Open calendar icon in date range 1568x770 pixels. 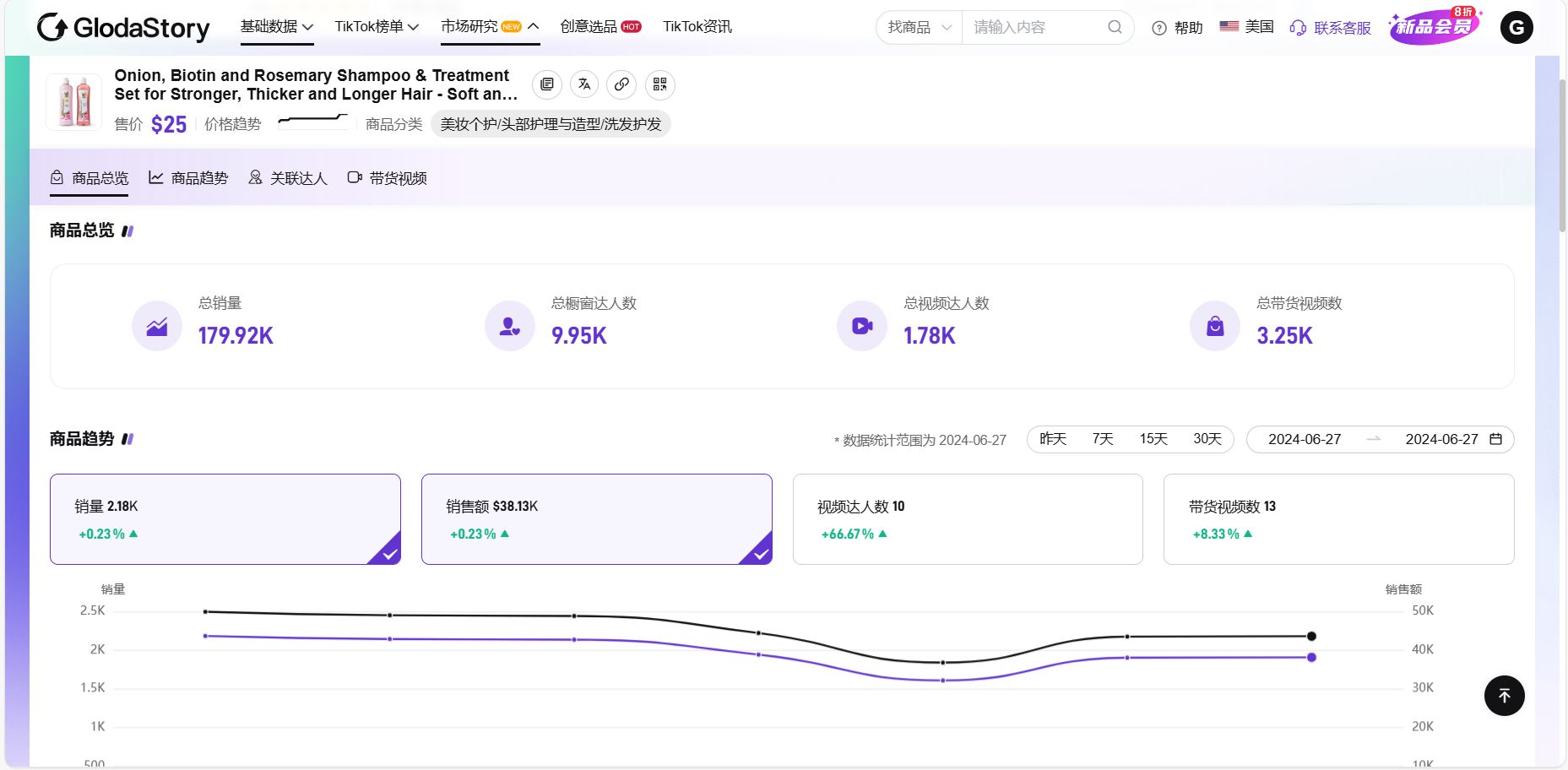pyautogui.click(x=1495, y=439)
